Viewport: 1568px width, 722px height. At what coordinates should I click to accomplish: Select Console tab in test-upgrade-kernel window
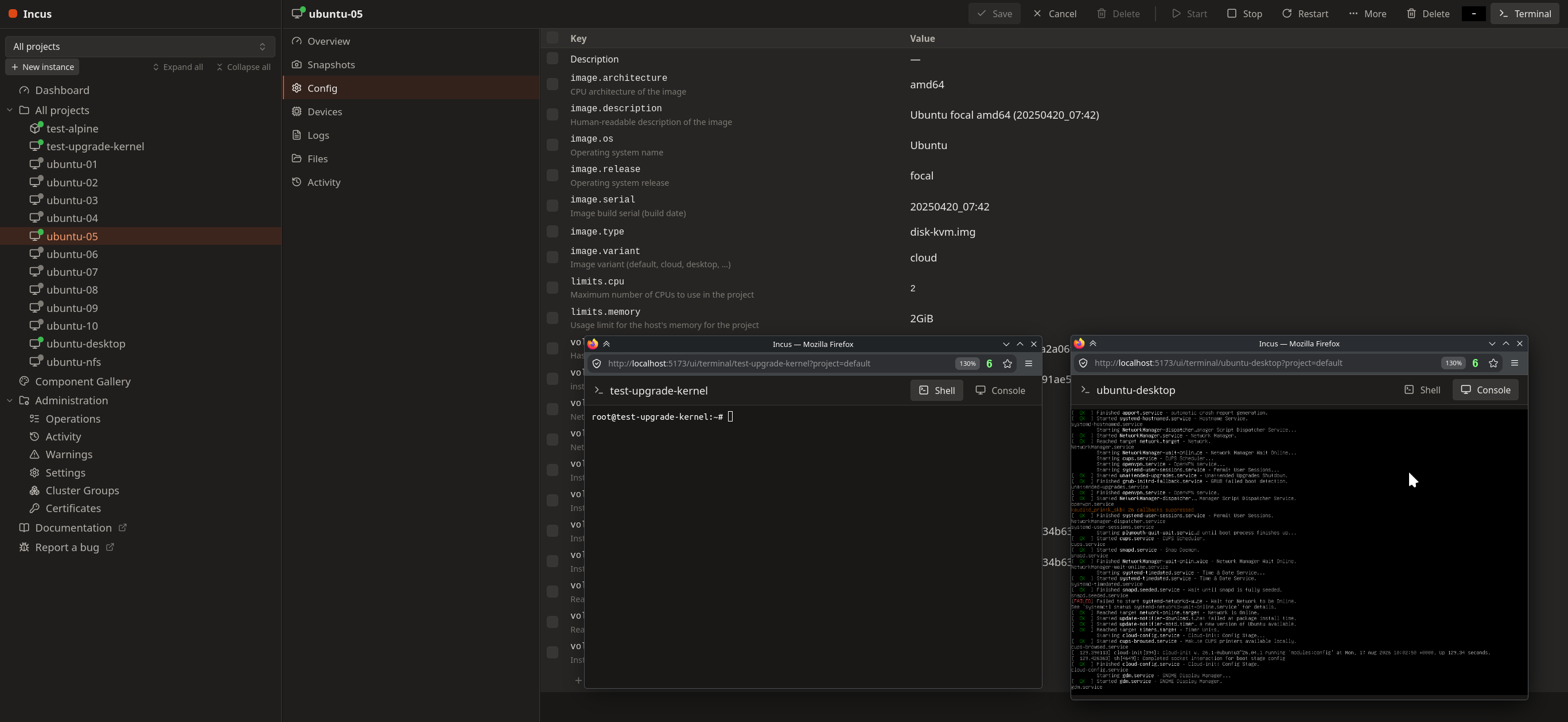1000,391
